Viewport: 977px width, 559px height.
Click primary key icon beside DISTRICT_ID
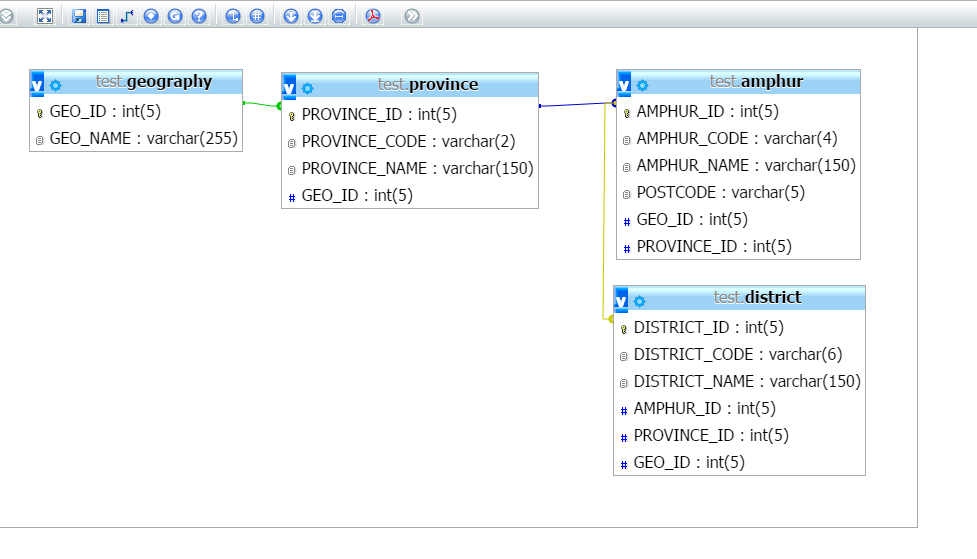(x=624, y=329)
